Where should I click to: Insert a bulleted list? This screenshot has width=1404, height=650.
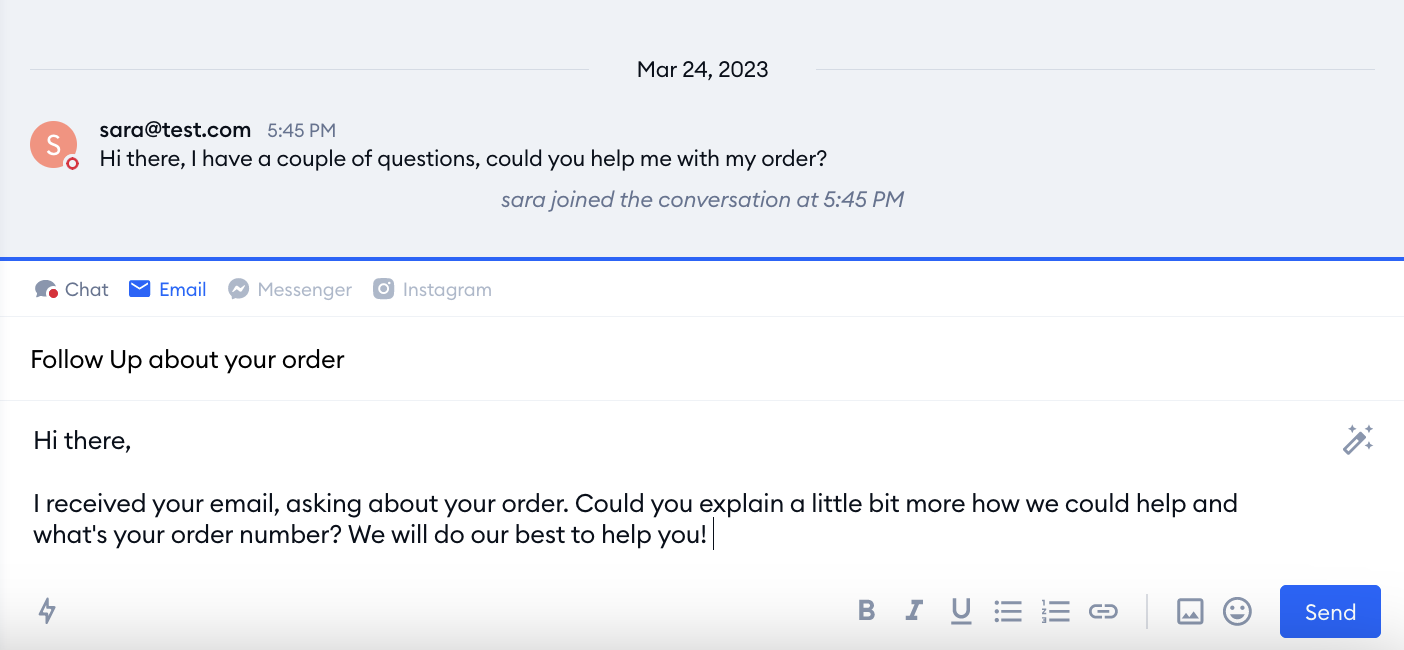pos(1008,610)
